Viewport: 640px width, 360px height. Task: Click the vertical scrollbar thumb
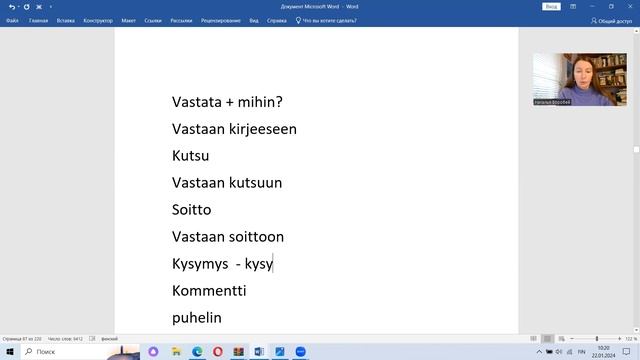pyautogui.click(x=636, y=149)
